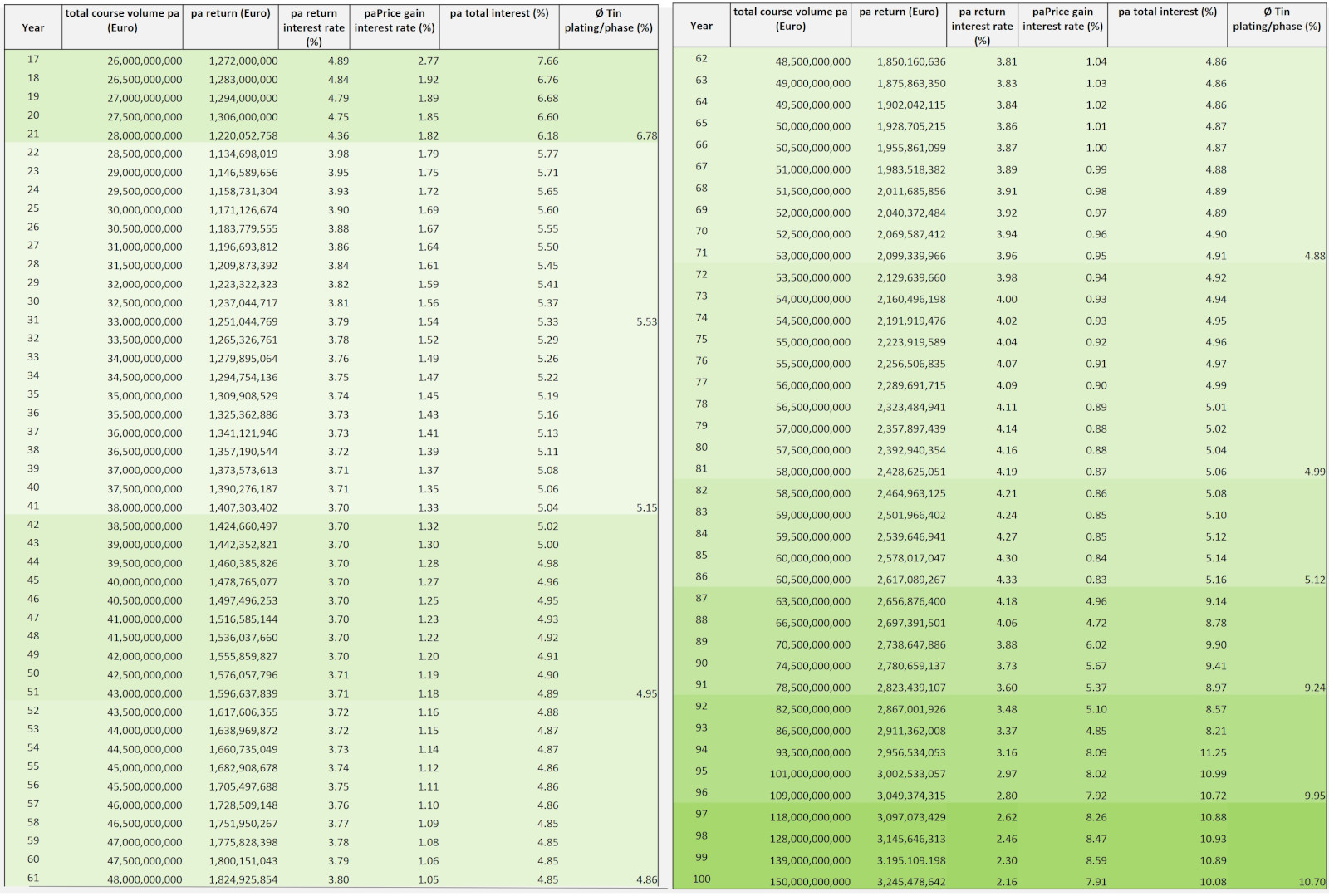
Task: Click the pa return rate '4.00'
Action: [1007, 299]
